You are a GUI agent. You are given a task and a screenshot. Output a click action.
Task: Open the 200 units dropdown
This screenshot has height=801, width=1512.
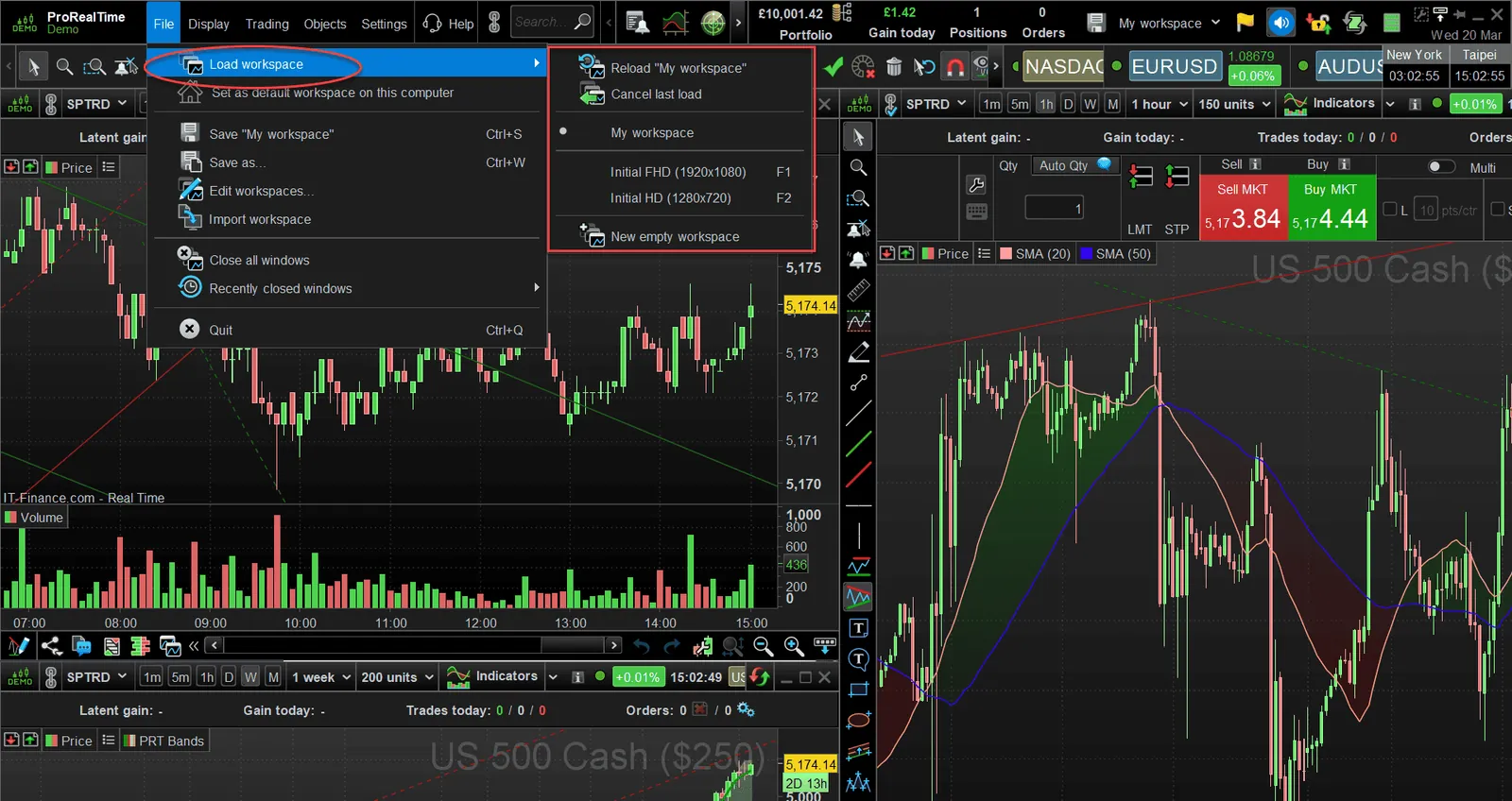coord(397,677)
